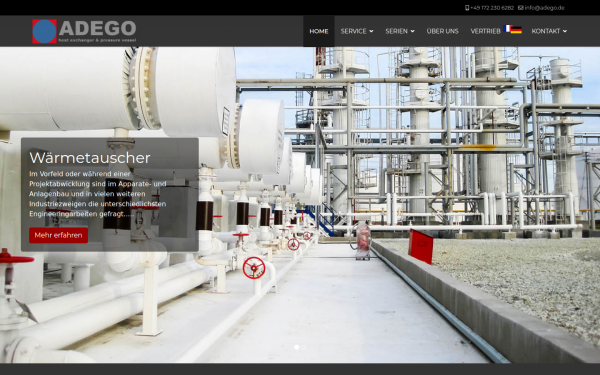Call phone number +49 172 230 6282

492,8
